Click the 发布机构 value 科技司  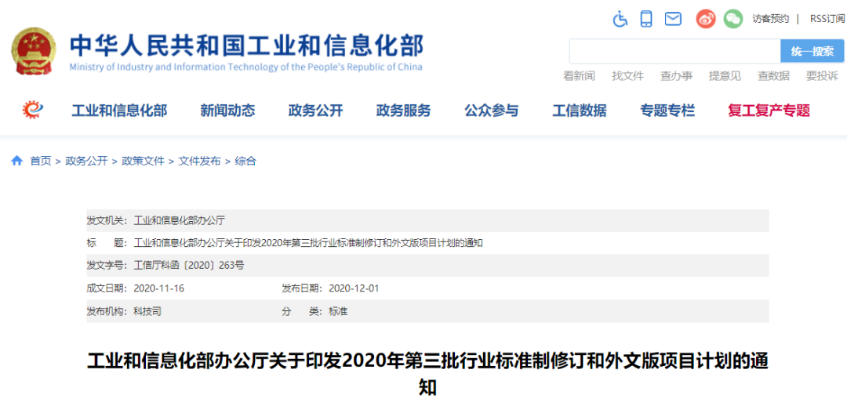tap(148, 312)
